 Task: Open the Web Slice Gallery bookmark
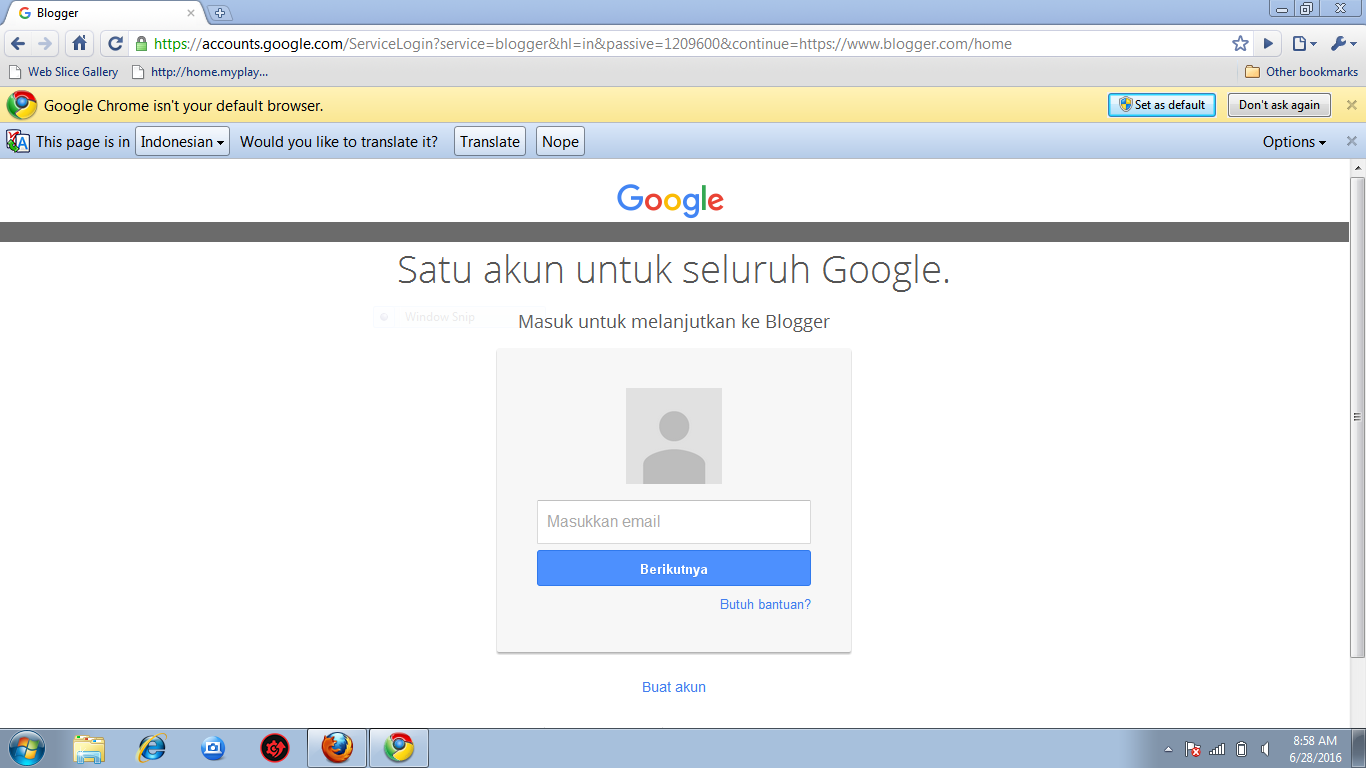[63, 72]
